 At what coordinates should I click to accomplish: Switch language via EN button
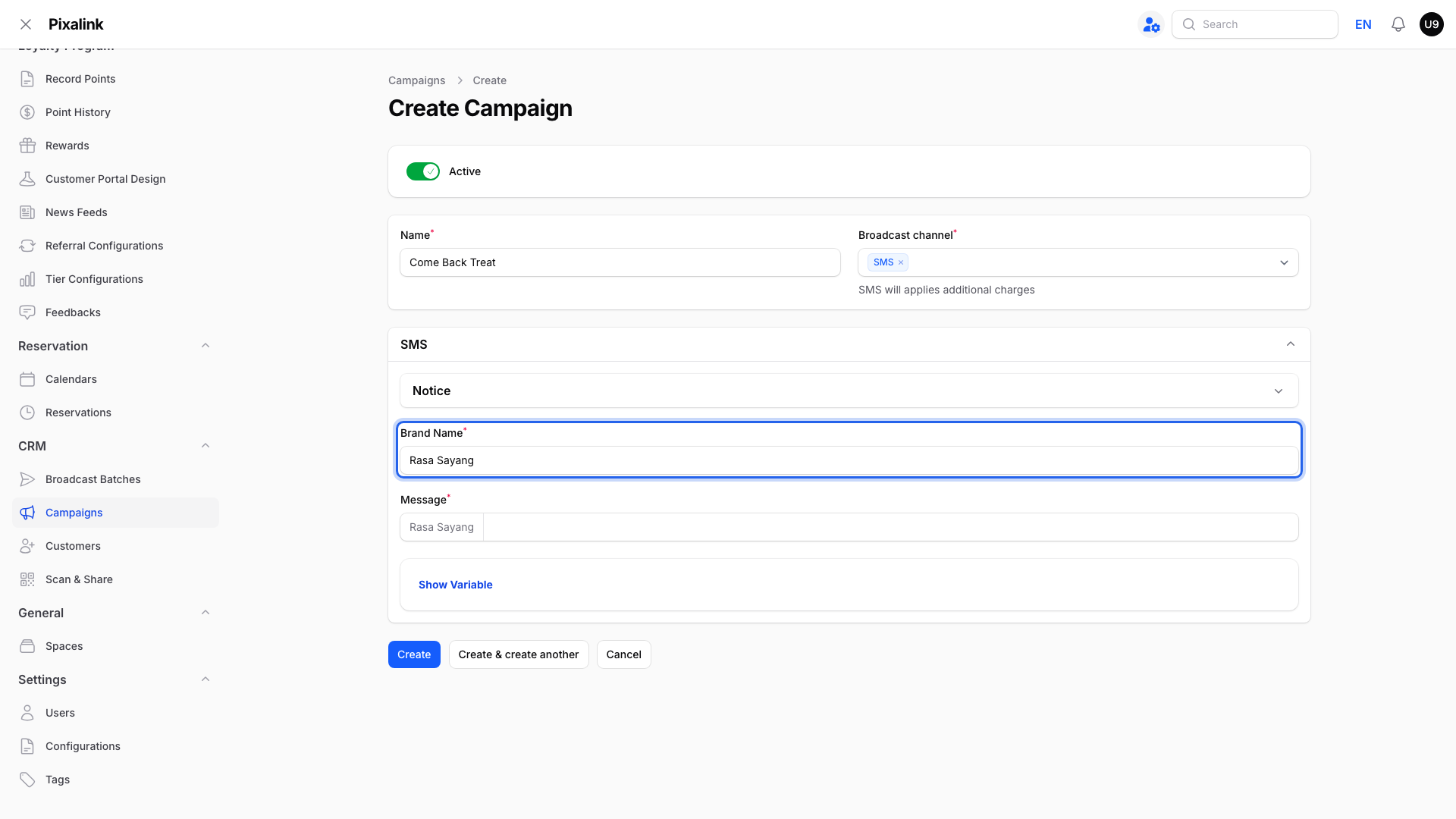coord(1363,24)
